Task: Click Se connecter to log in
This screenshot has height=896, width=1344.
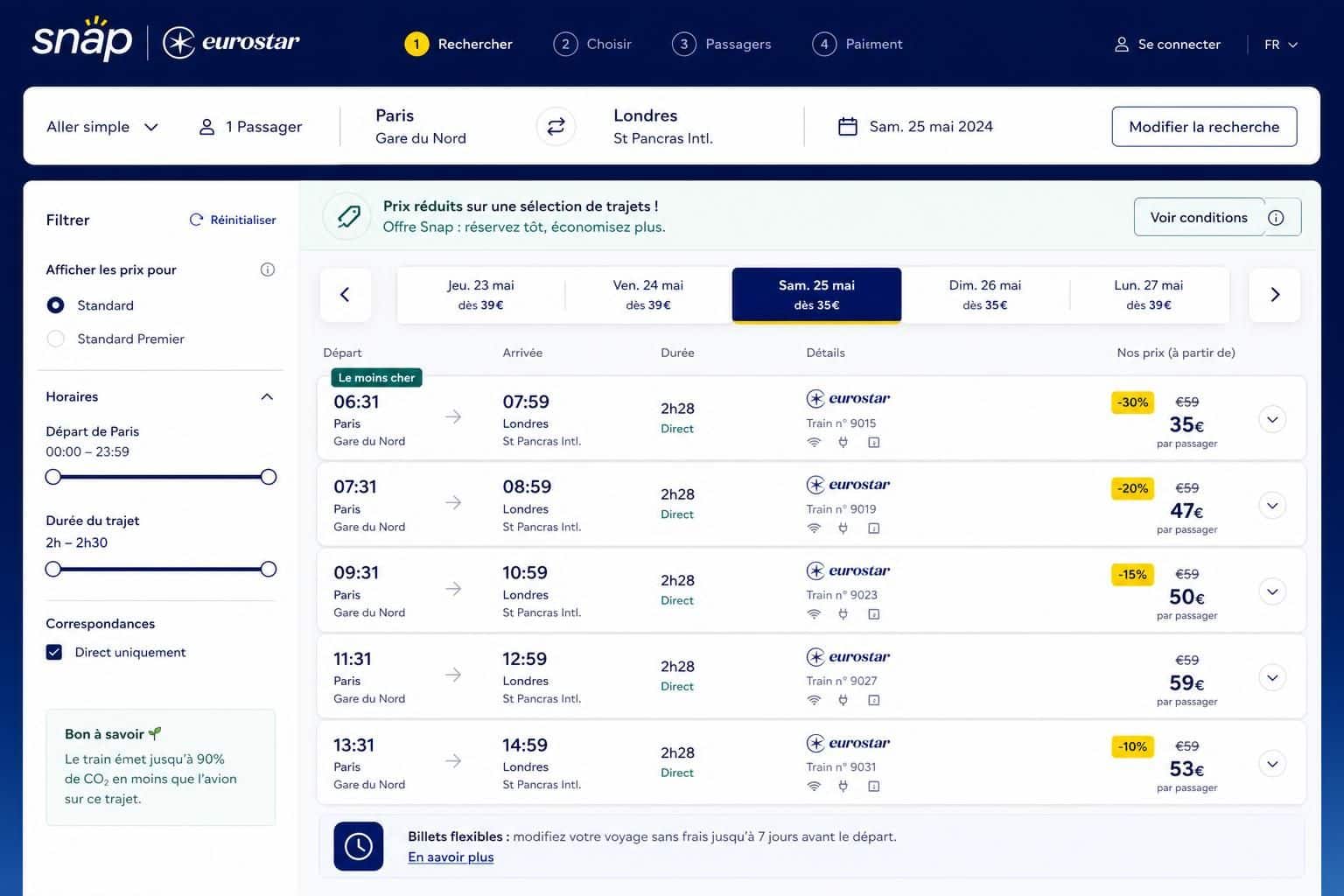Action: pos(1167,44)
